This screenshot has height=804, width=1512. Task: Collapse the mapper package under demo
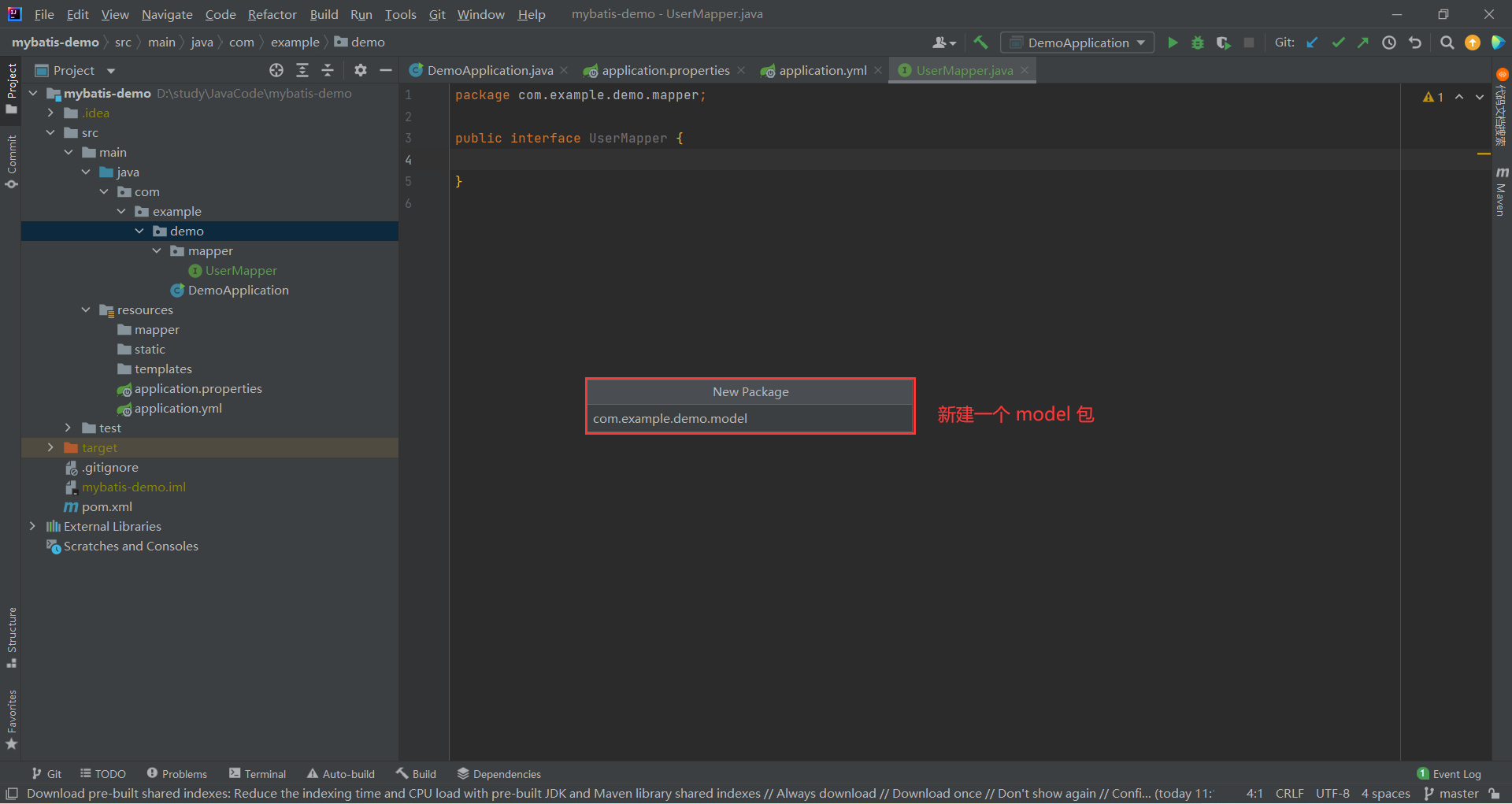(x=157, y=250)
